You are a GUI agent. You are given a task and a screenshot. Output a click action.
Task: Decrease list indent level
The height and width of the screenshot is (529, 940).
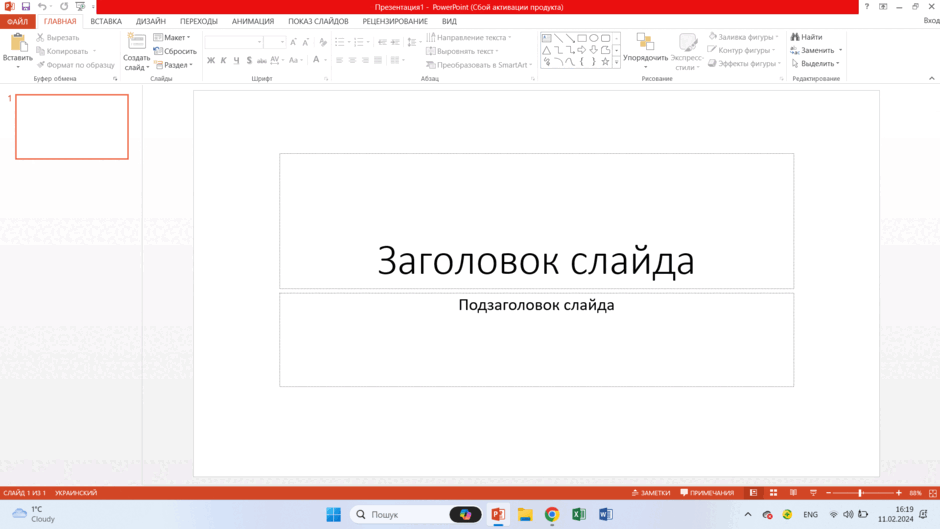[x=382, y=42]
